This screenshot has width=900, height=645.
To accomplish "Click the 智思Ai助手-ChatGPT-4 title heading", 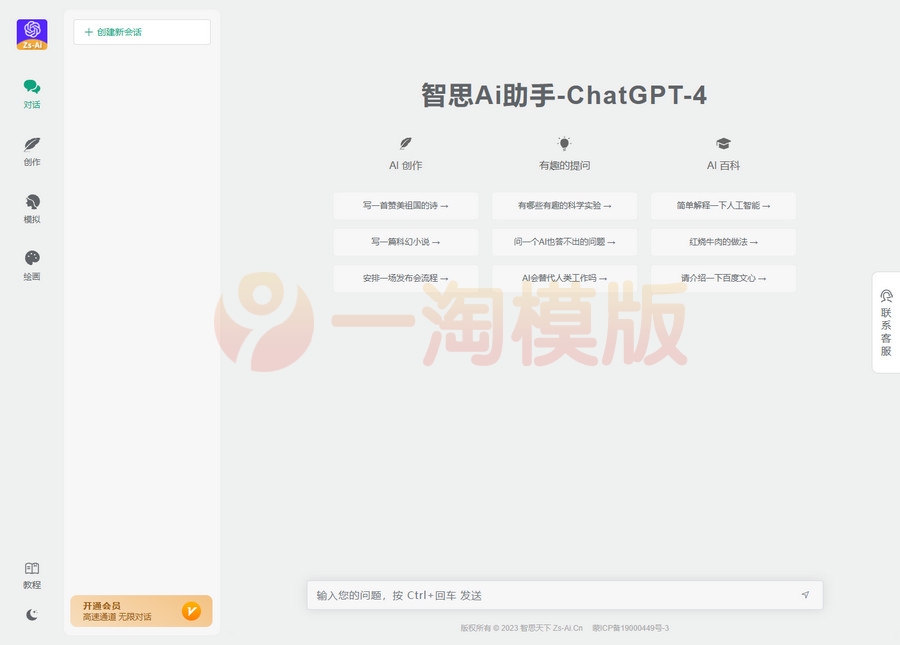I will point(564,95).
